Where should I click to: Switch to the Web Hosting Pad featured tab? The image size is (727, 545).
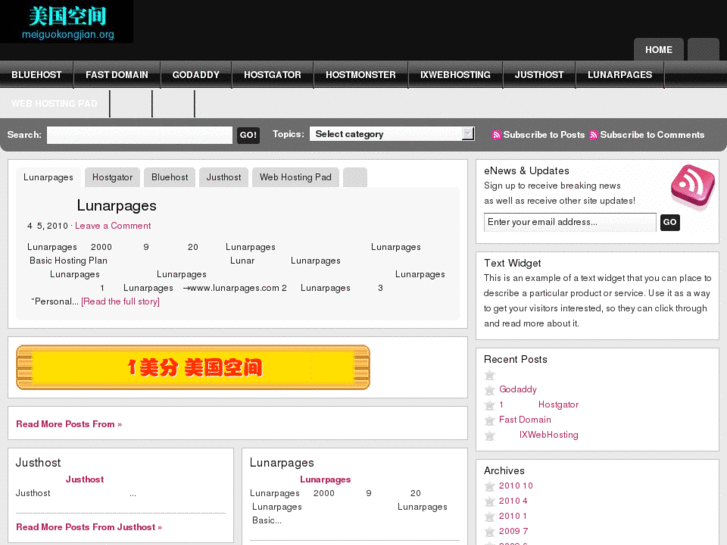(x=295, y=177)
